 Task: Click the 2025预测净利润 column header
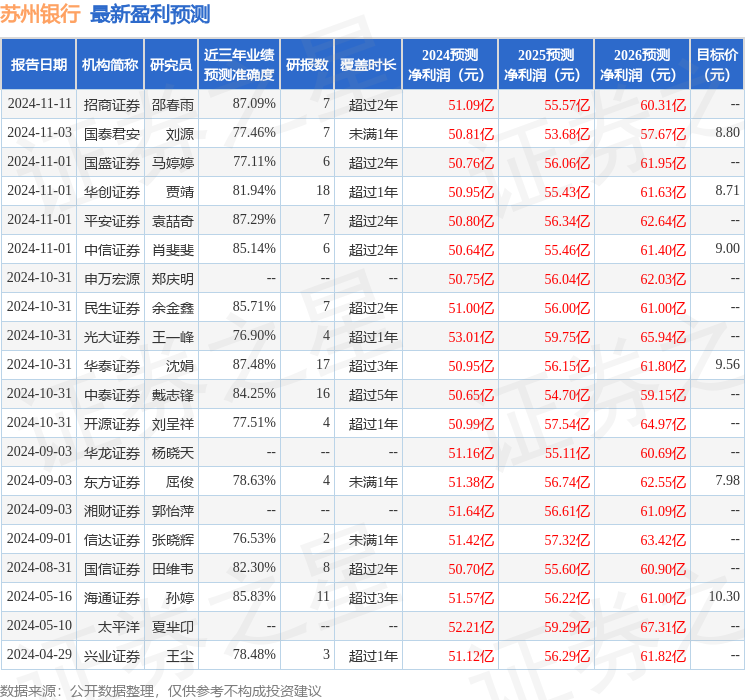pyautogui.click(x=546, y=65)
